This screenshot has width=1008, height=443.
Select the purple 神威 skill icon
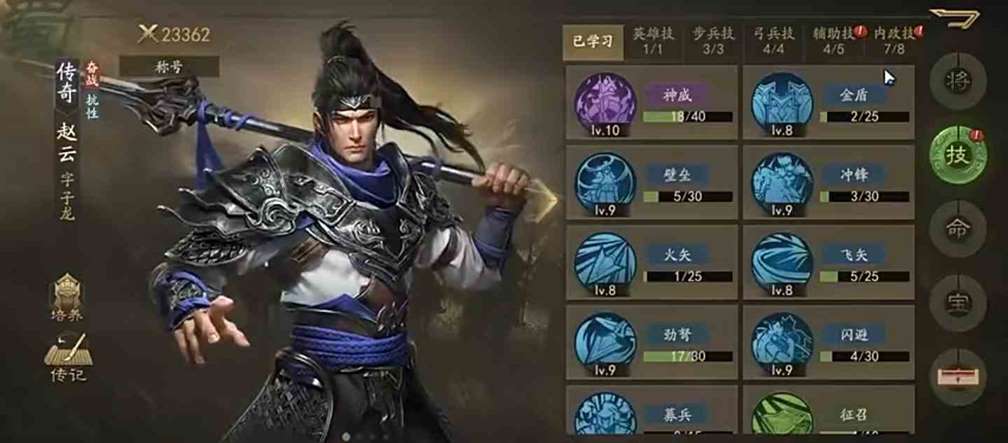click(604, 101)
